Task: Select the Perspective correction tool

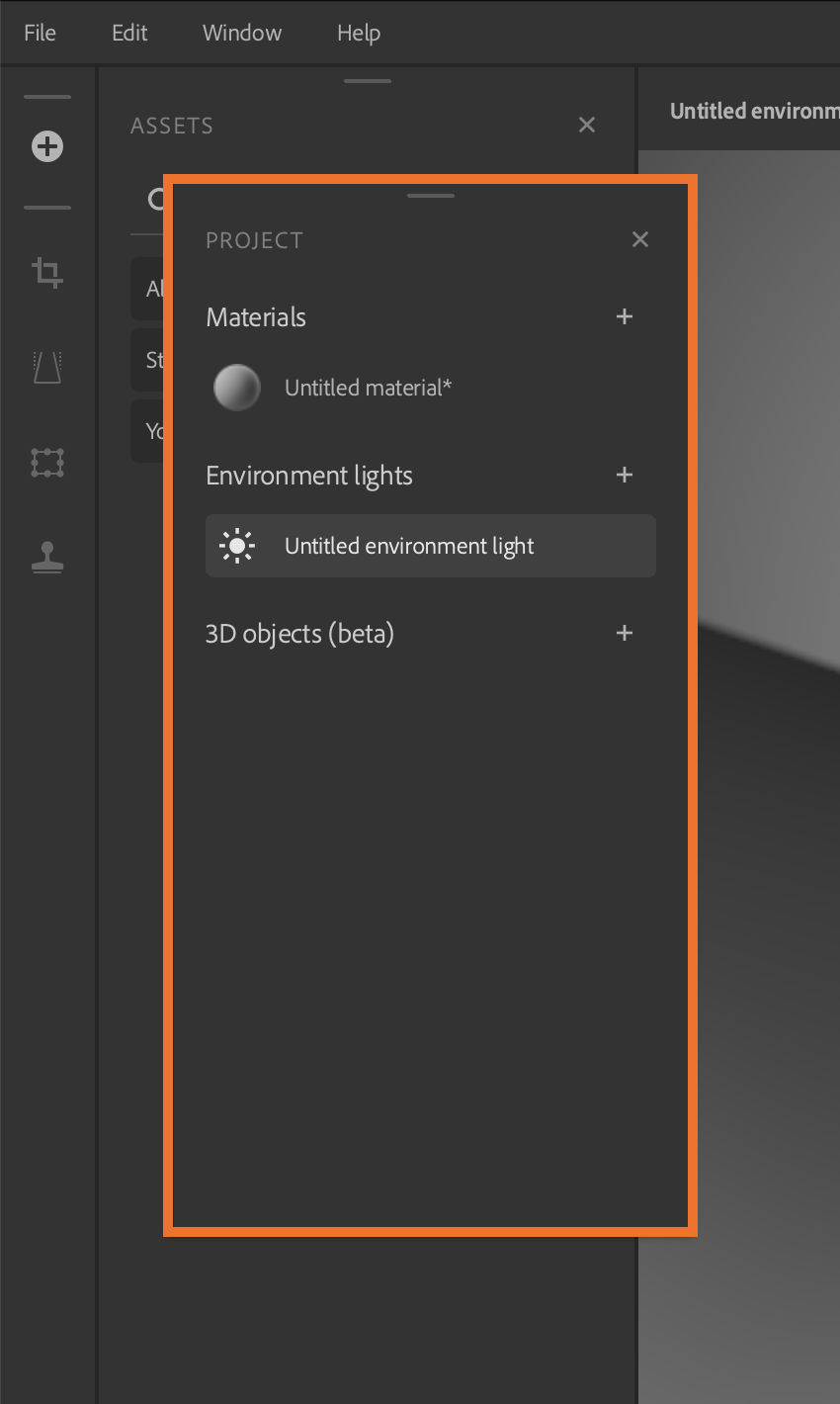Action: click(x=47, y=367)
